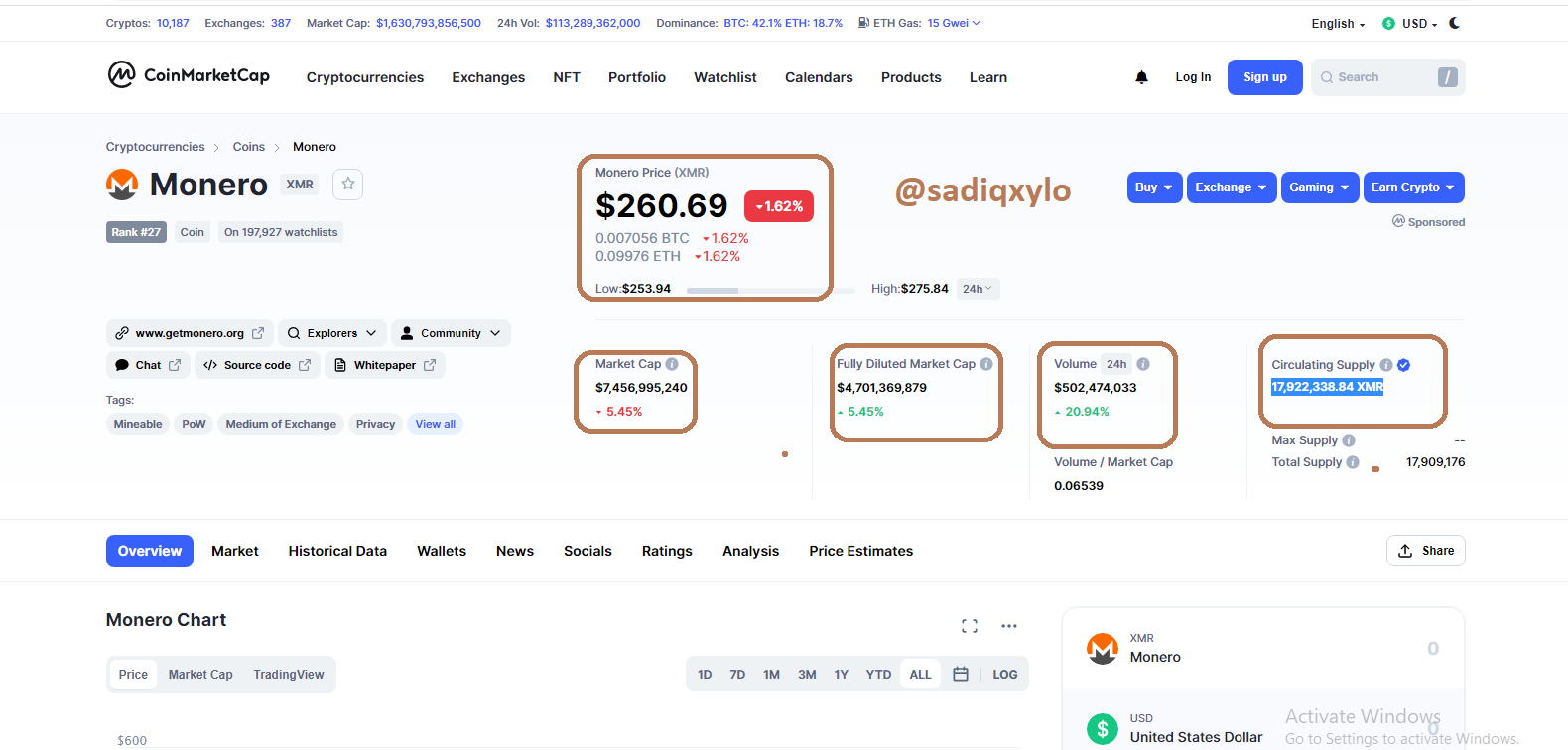Open the News tab
This screenshot has width=1568, height=750.
515,551
